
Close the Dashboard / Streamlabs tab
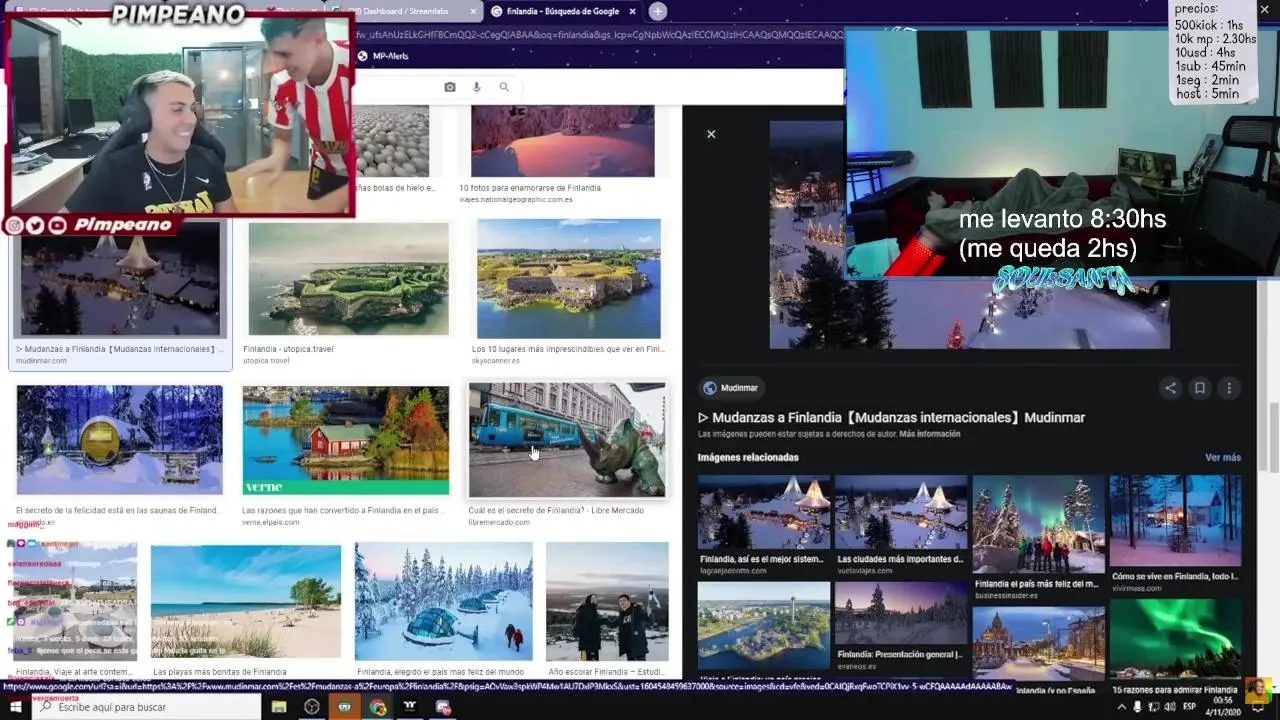[474, 11]
